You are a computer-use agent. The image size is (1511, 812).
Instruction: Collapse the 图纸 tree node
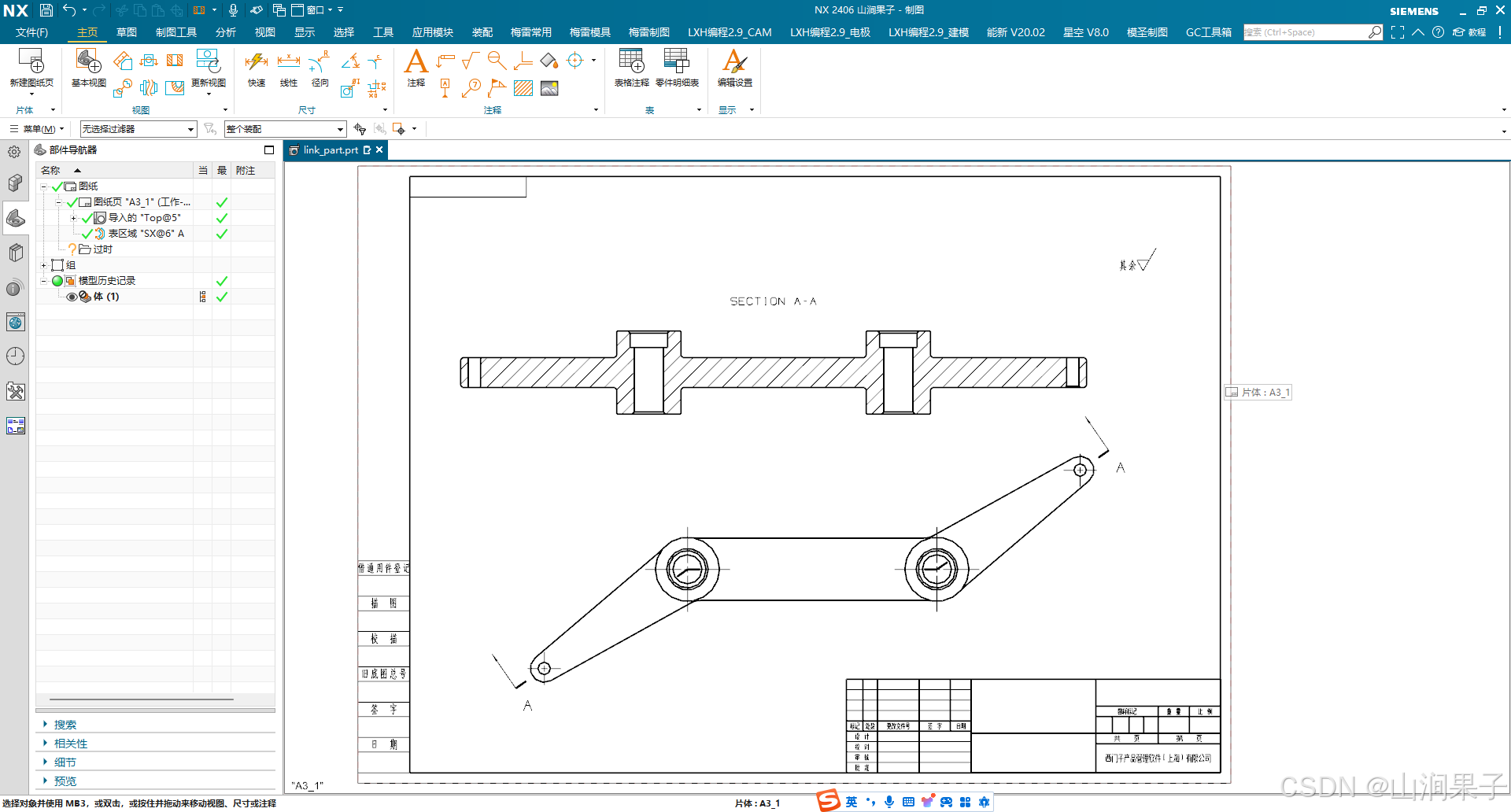(44, 186)
